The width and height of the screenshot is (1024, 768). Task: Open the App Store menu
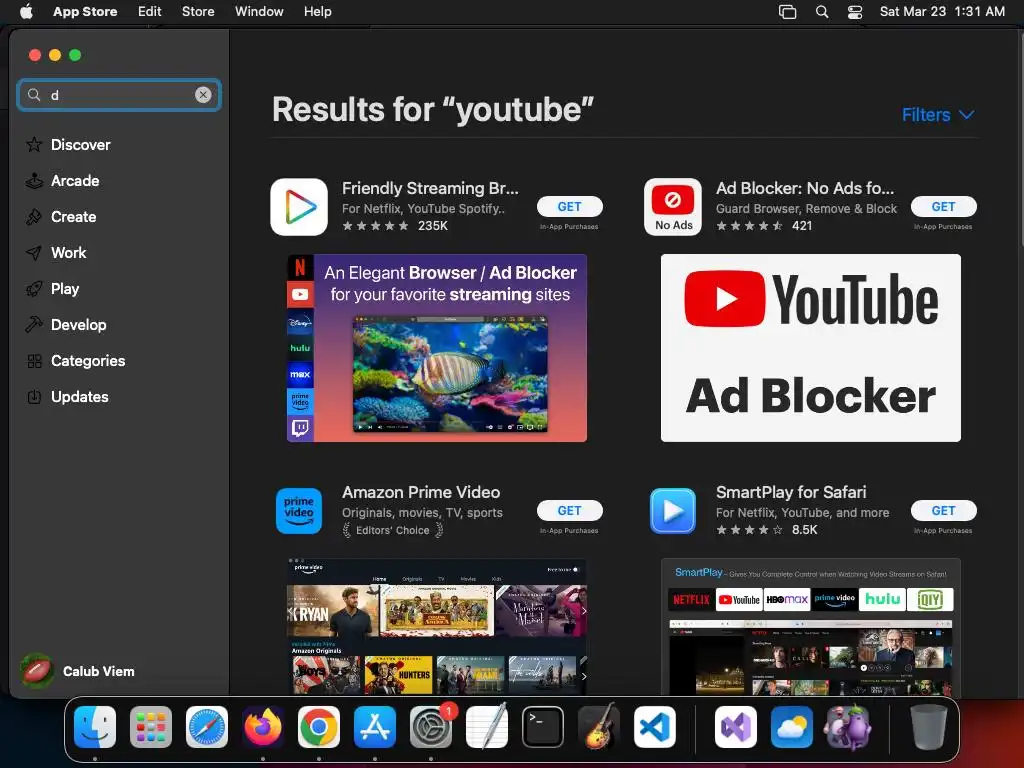tap(85, 12)
